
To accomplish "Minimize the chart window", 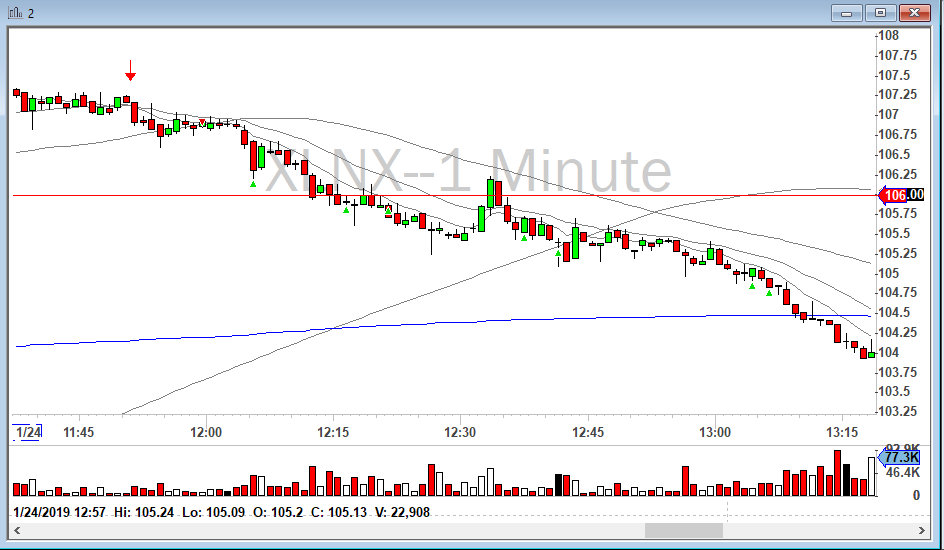I will pos(848,12).
